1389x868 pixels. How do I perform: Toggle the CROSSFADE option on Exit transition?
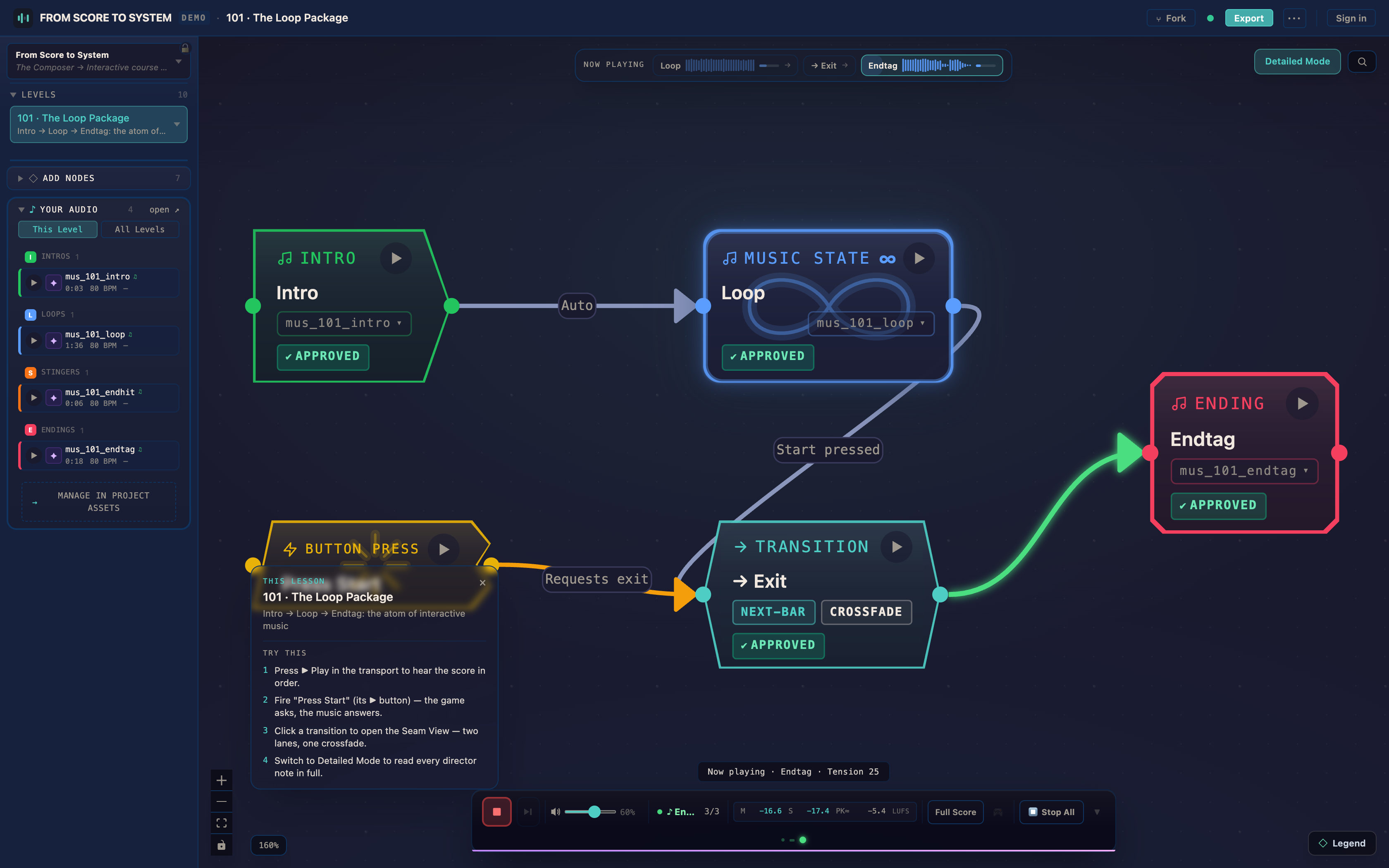click(866, 612)
